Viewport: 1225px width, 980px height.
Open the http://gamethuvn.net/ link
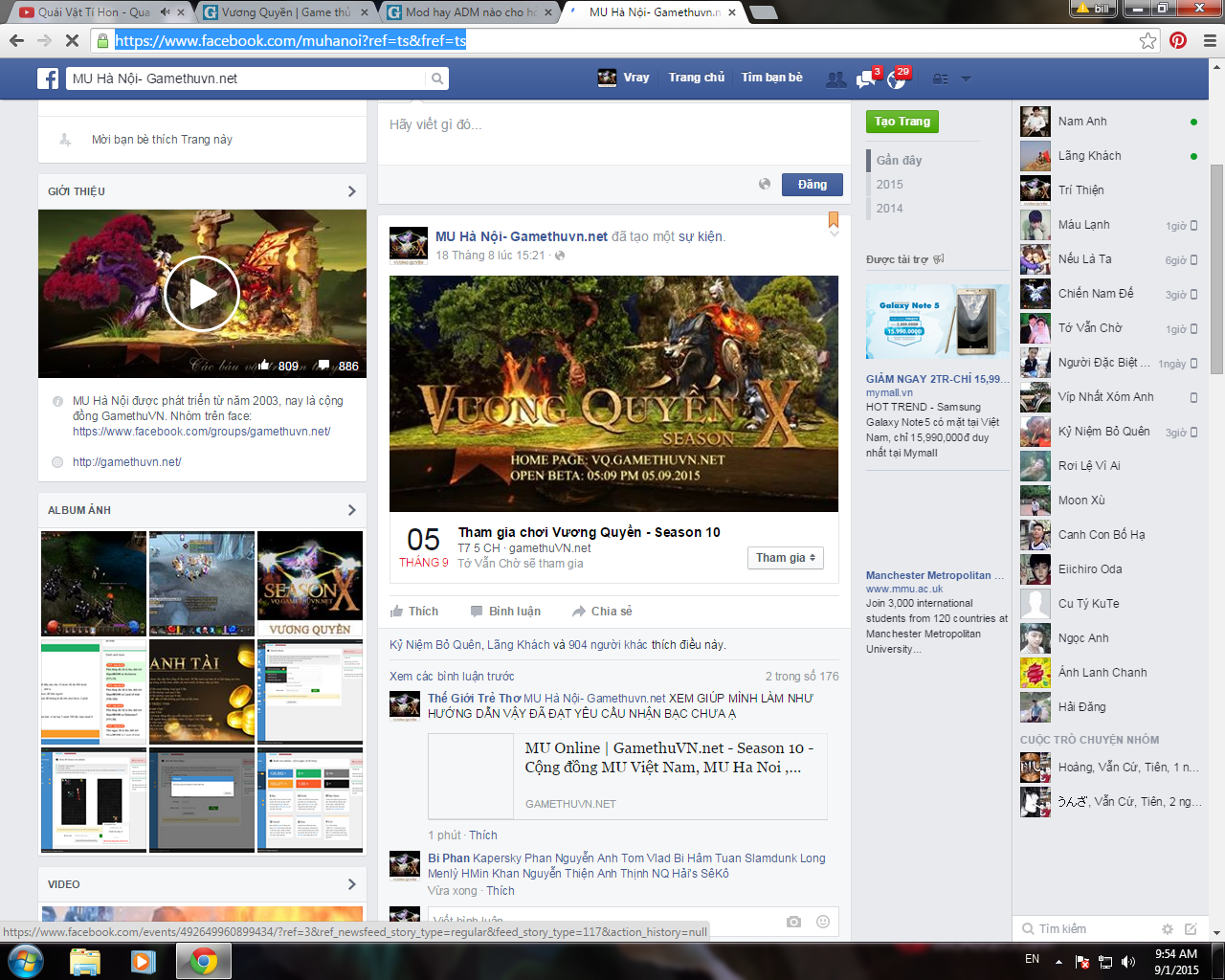coord(127,462)
